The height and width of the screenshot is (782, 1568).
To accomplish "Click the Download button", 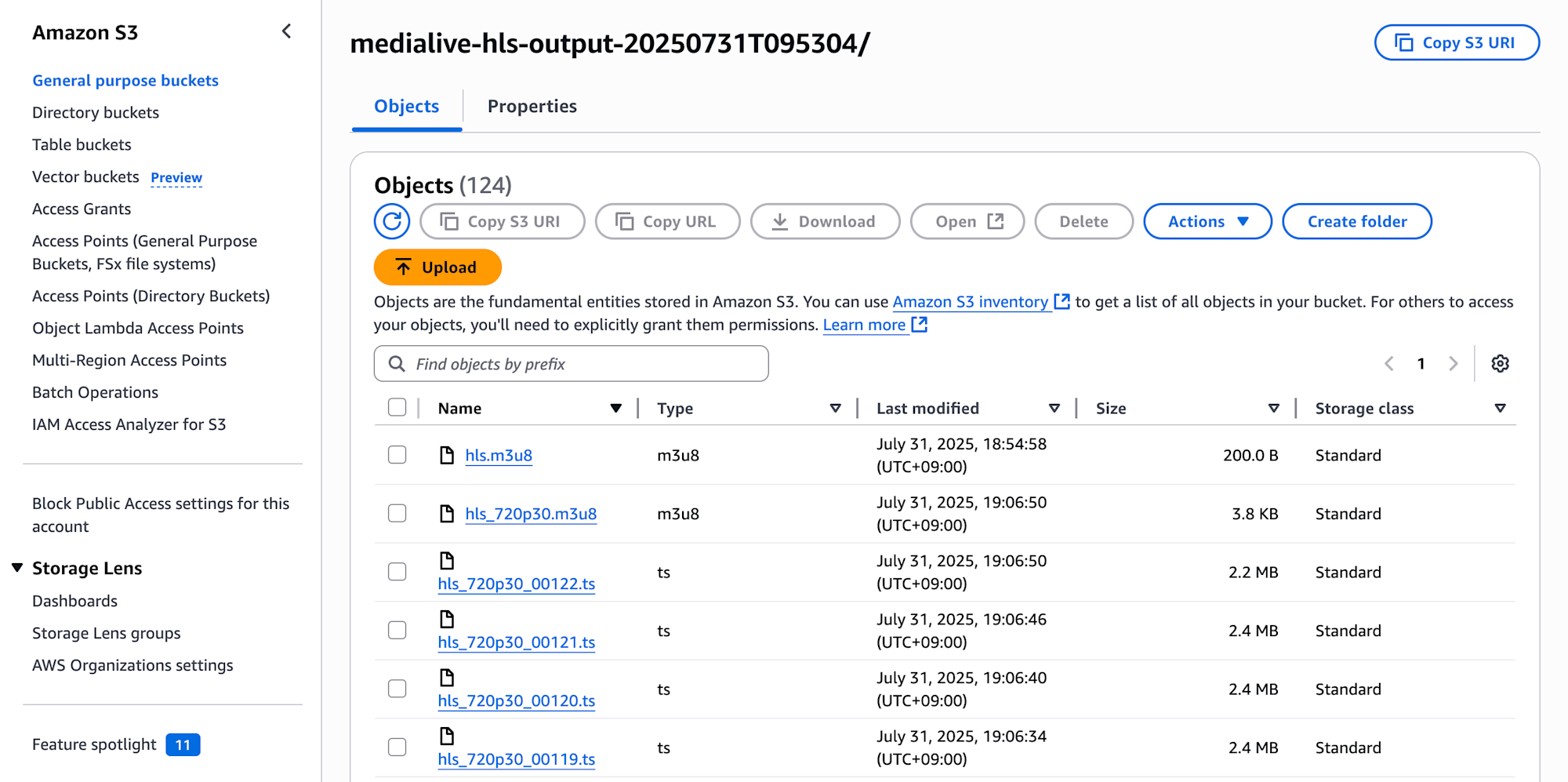I will point(825,221).
